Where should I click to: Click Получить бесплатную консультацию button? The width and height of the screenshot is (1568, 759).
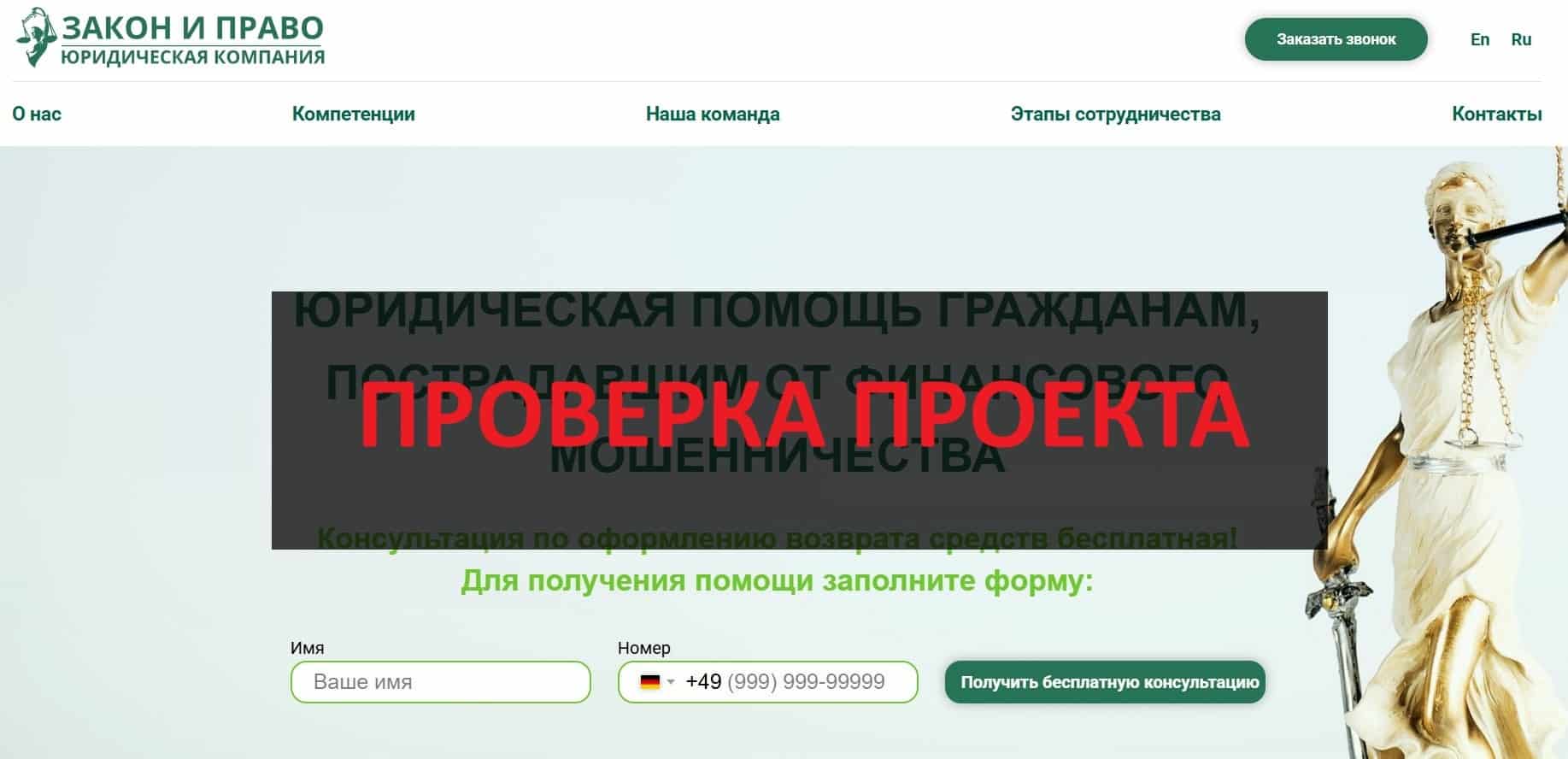point(1105,682)
